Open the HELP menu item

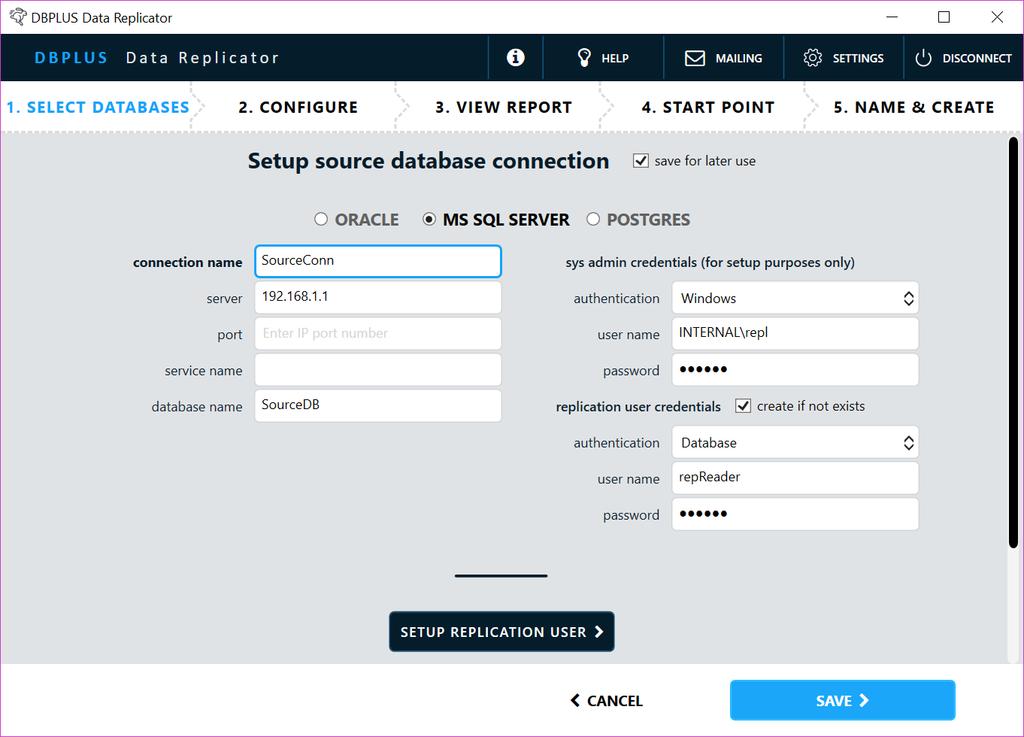(603, 58)
